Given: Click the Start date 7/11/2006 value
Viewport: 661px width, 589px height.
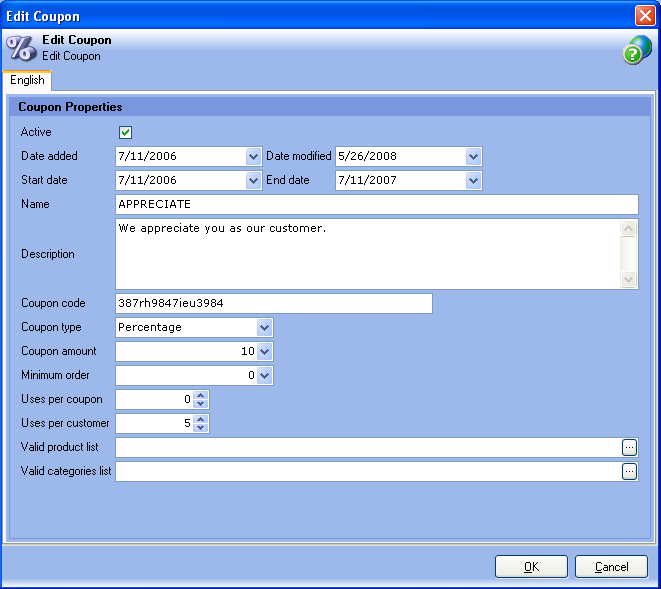Looking at the screenshot, I should click(147, 180).
